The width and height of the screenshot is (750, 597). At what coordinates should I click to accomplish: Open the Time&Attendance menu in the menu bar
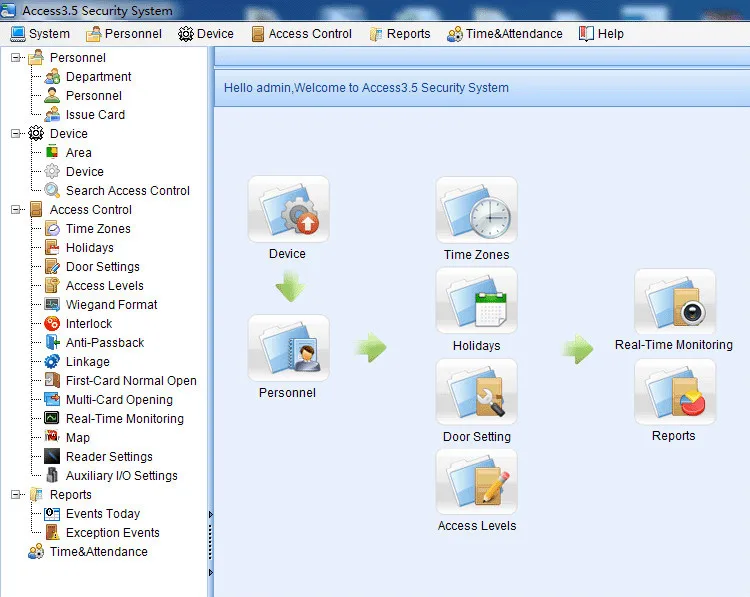click(505, 34)
